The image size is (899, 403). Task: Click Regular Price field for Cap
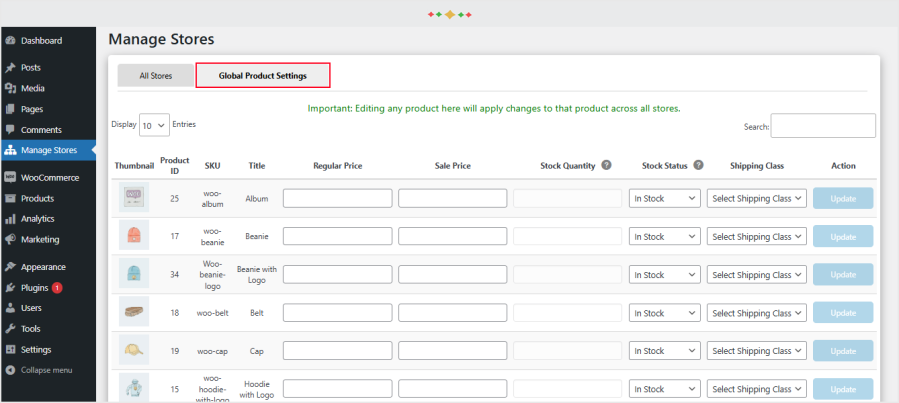[338, 351]
